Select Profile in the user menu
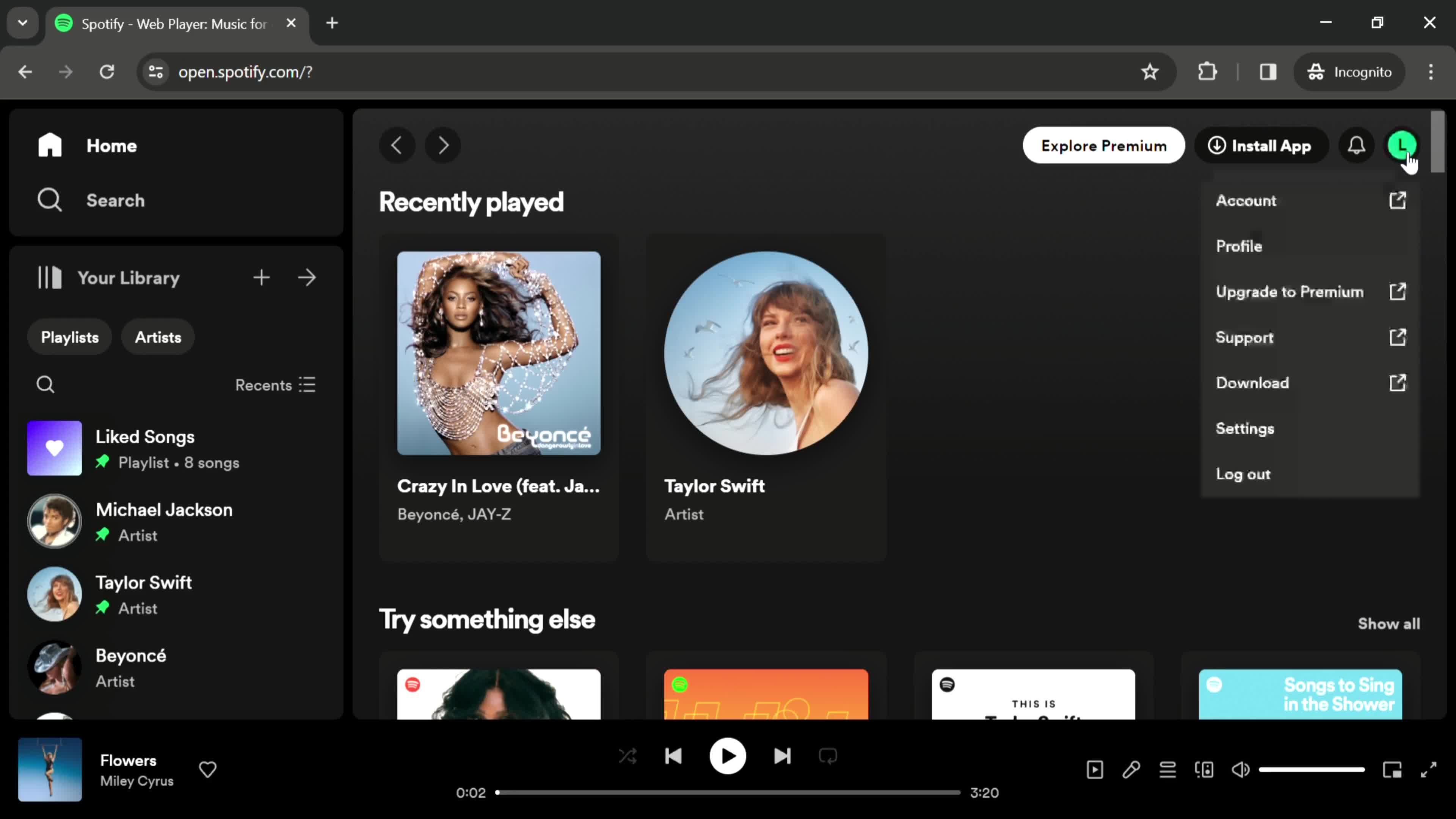Viewport: 1456px width, 819px height. tap(1310, 246)
